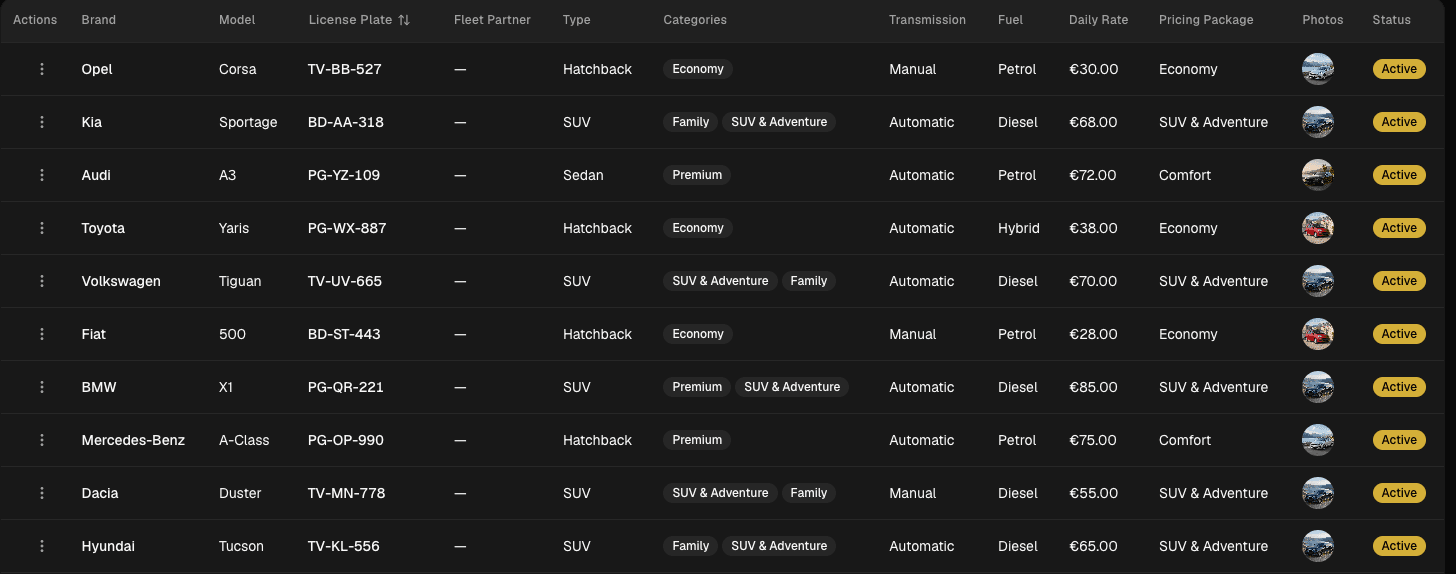Viewport: 1456px width, 574px height.
Task: Click the Transmission column header
Action: click(x=927, y=20)
